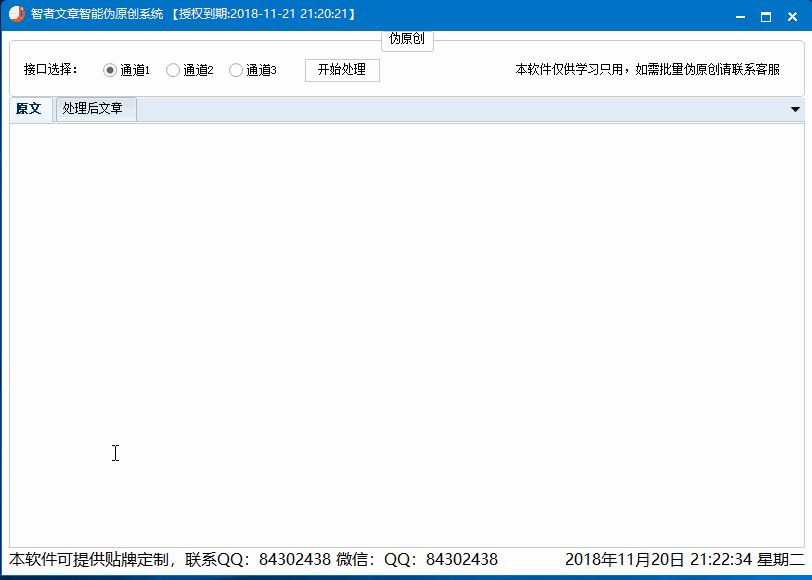Switch to the 原文 tab
The image size is (812, 580).
tap(30, 109)
